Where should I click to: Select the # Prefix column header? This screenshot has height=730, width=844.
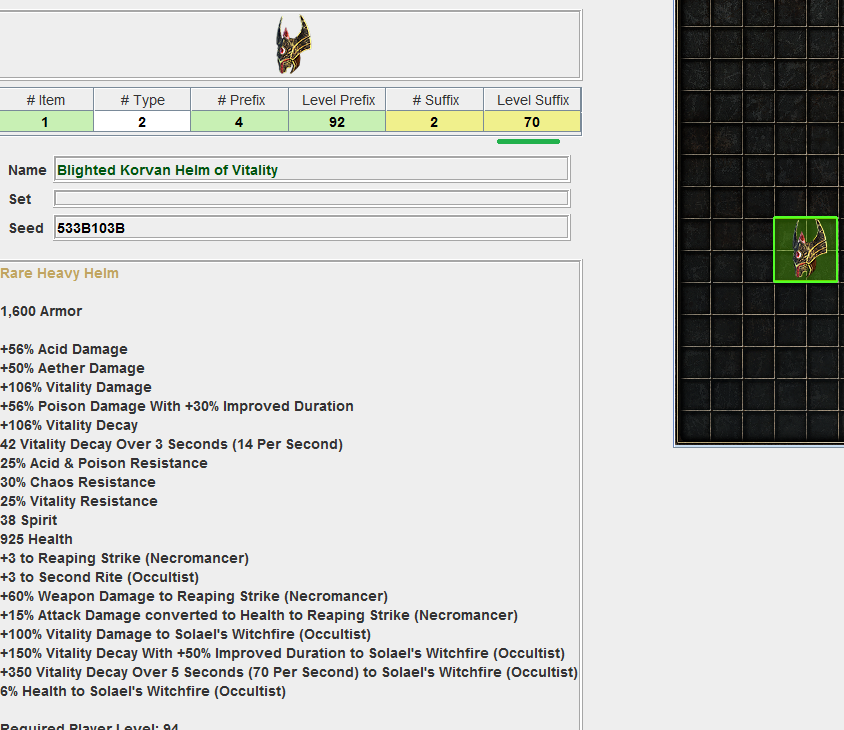(240, 100)
